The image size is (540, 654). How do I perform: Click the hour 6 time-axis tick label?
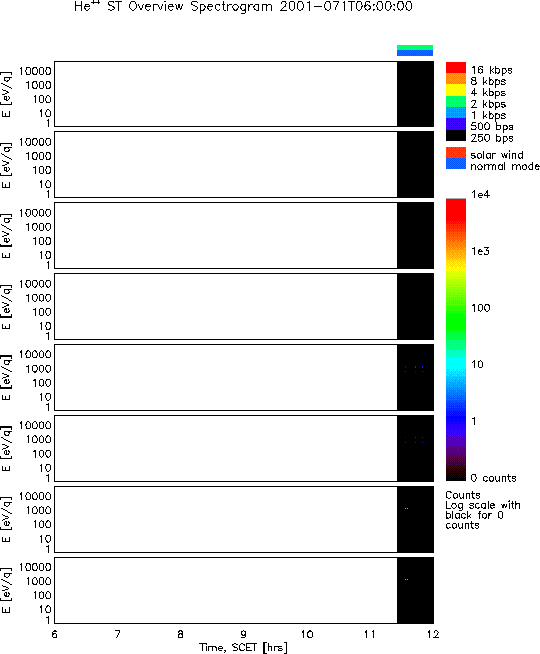point(55,634)
